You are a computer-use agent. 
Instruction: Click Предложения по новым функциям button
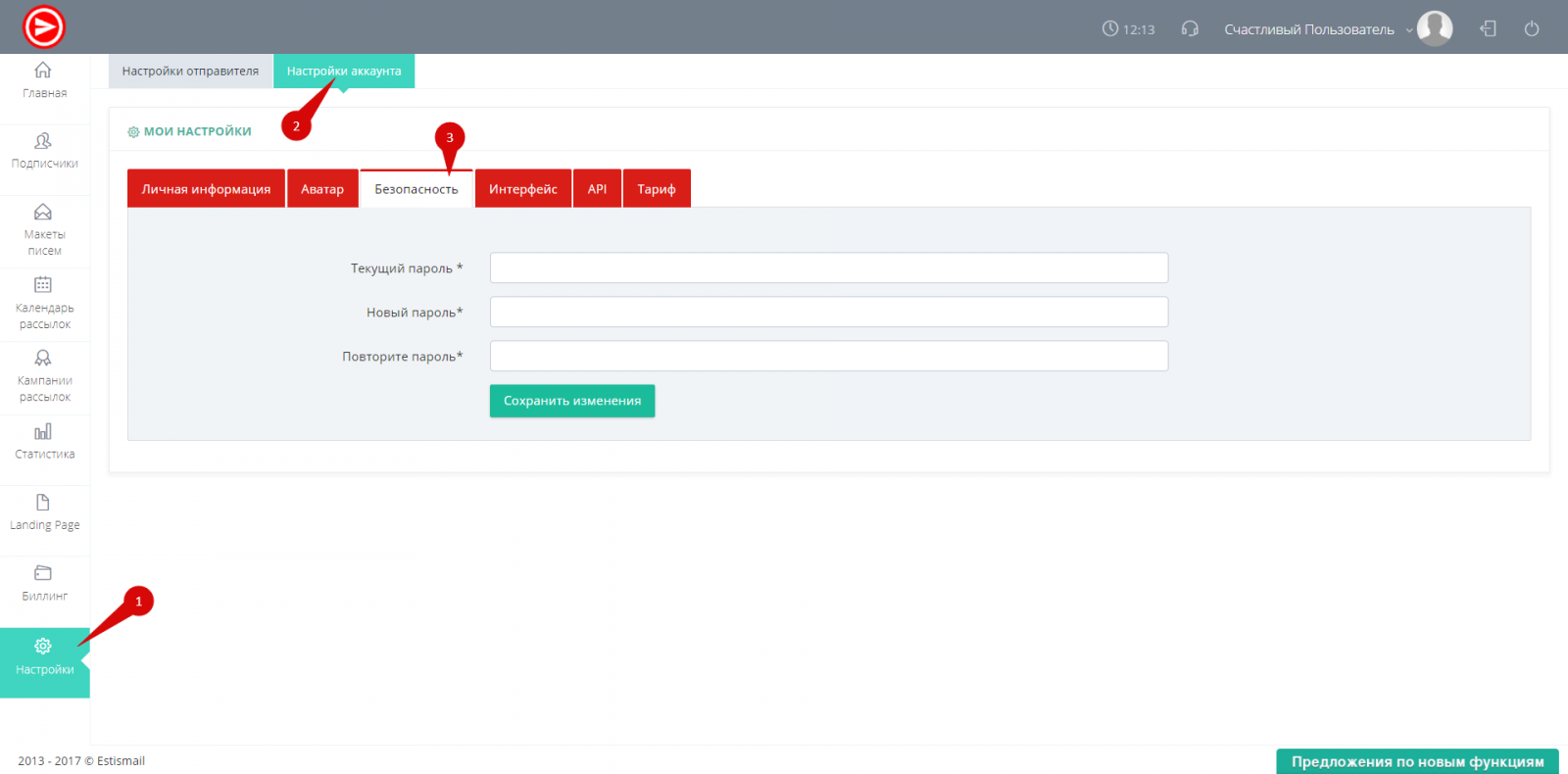point(1417,761)
